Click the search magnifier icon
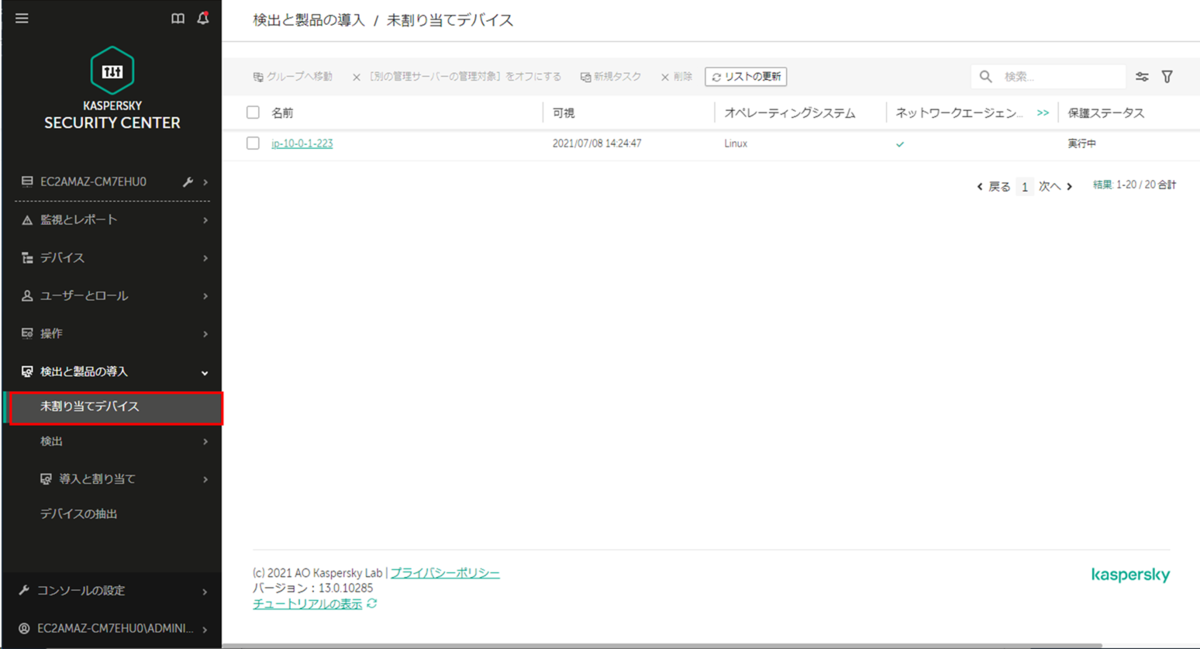 [x=986, y=77]
